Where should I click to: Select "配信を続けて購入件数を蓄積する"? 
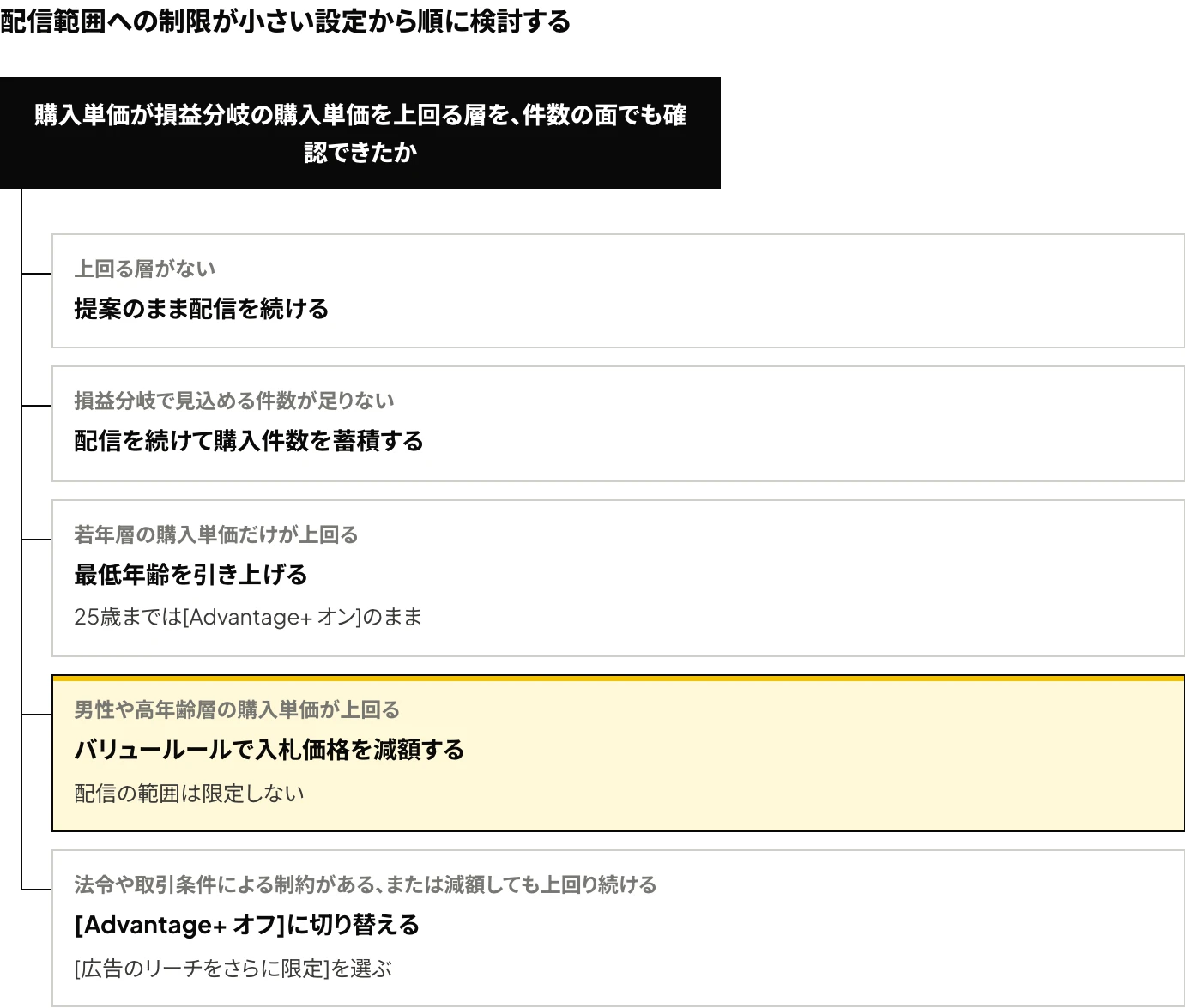pos(249,441)
